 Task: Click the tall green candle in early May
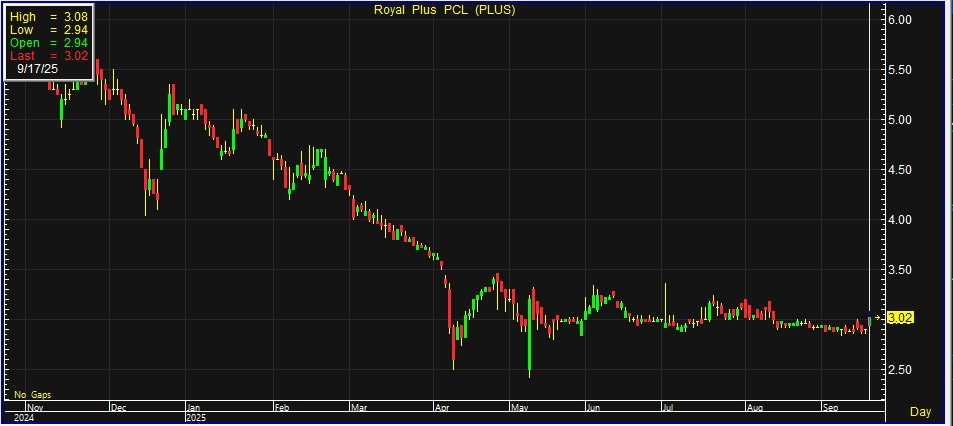(x=528, y=333)
